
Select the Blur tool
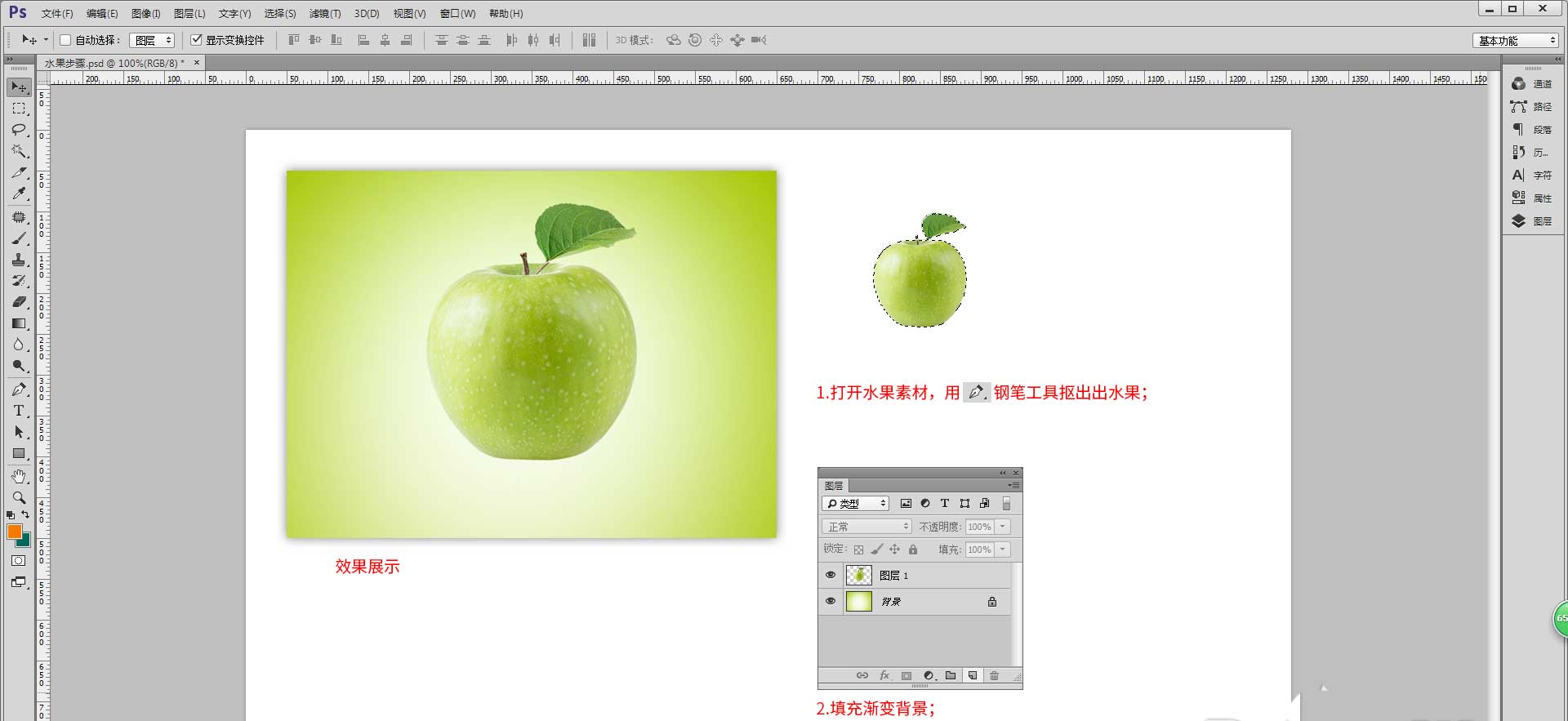[19, 345]
